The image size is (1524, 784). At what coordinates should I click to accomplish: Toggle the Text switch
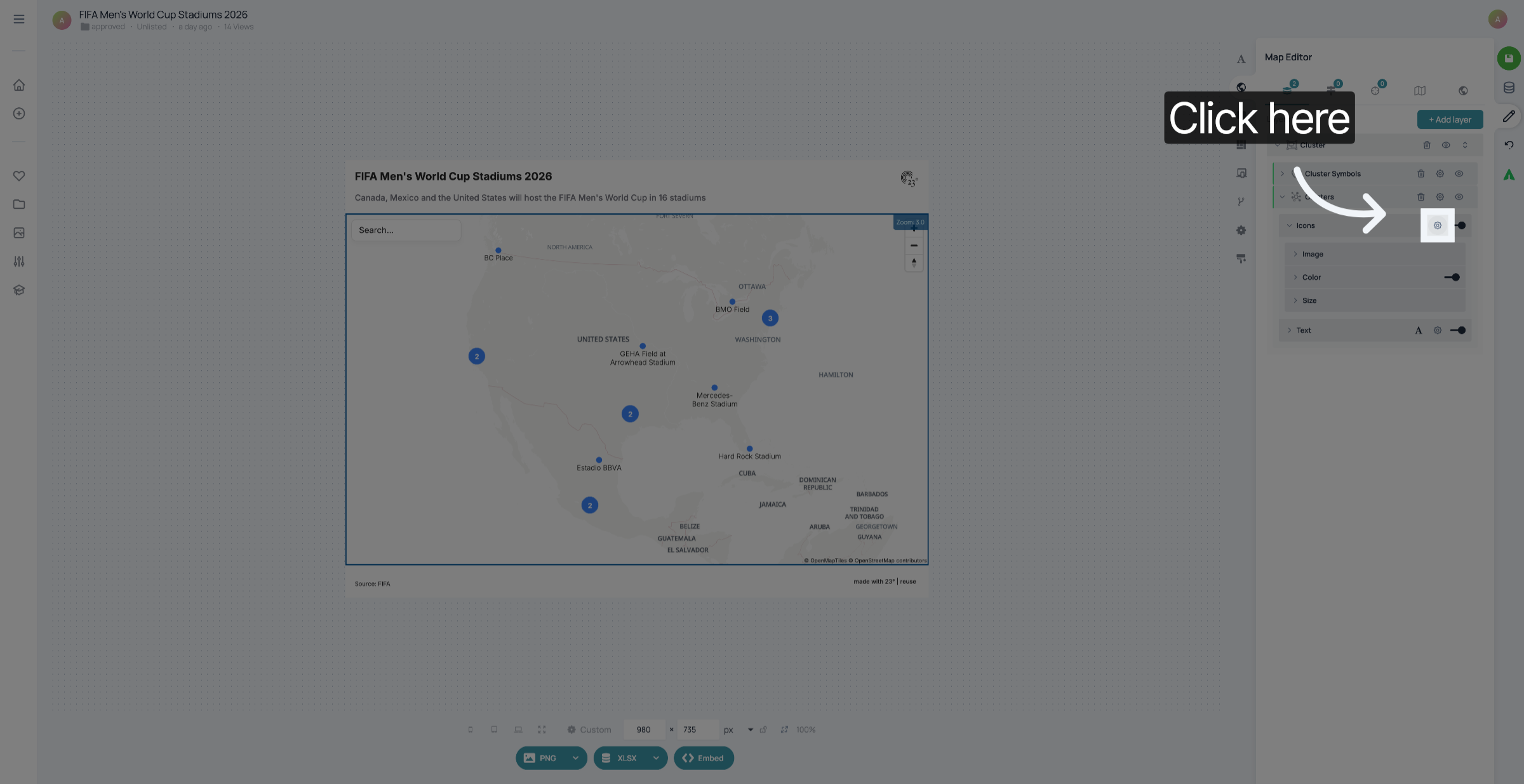tap(1459, 330)
